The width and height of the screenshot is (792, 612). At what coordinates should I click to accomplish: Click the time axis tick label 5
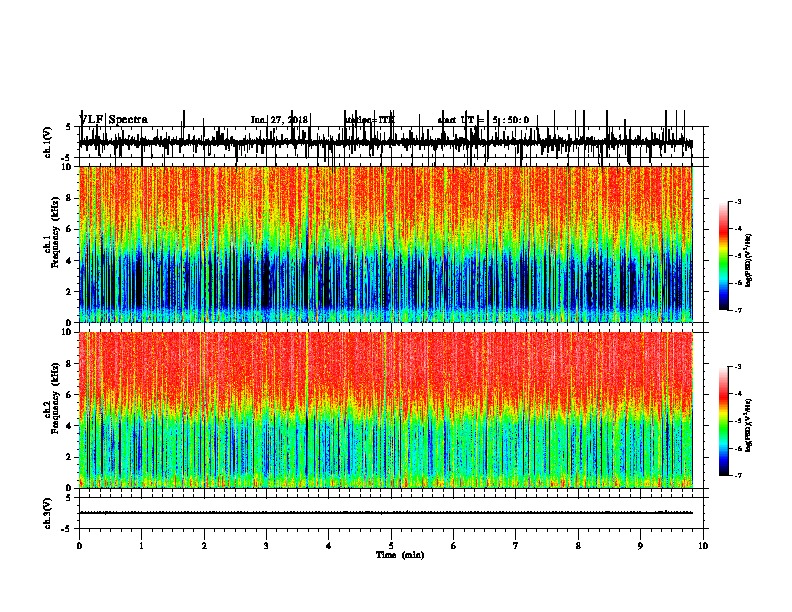coord(391,546)
